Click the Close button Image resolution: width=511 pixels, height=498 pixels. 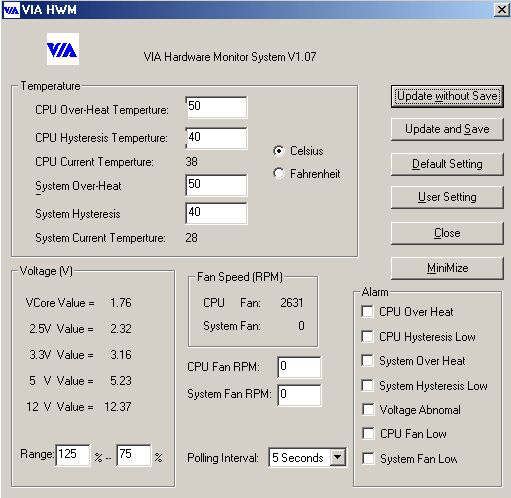[447, 233]
